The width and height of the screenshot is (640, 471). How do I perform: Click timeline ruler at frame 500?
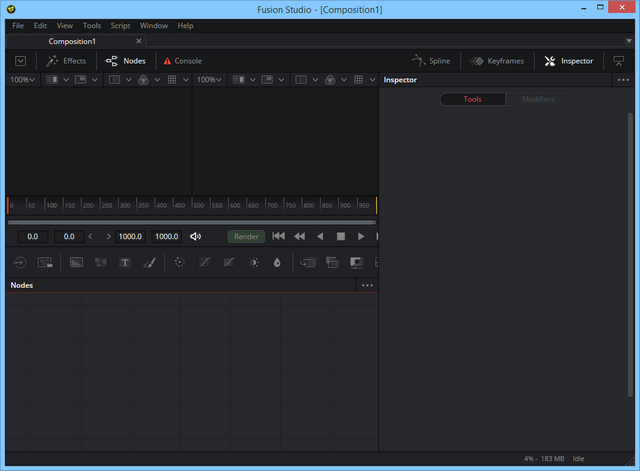[x=194, y=205]
